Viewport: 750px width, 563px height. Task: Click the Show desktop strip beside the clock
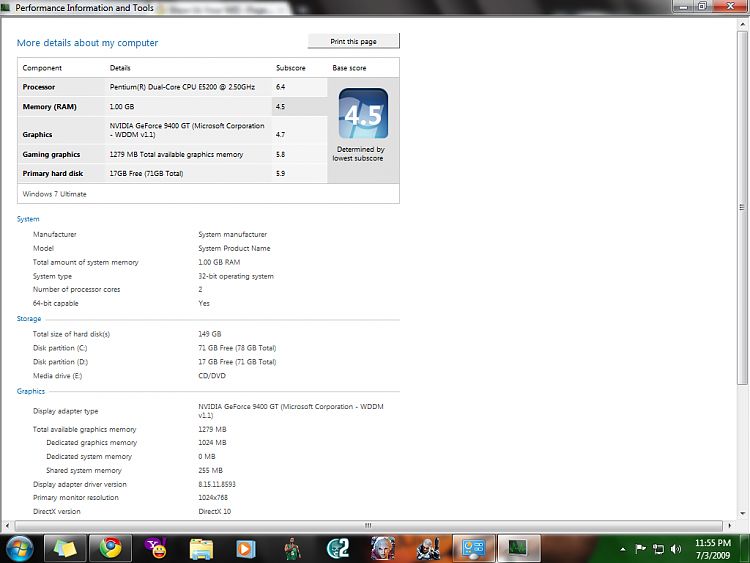point(745,549)
